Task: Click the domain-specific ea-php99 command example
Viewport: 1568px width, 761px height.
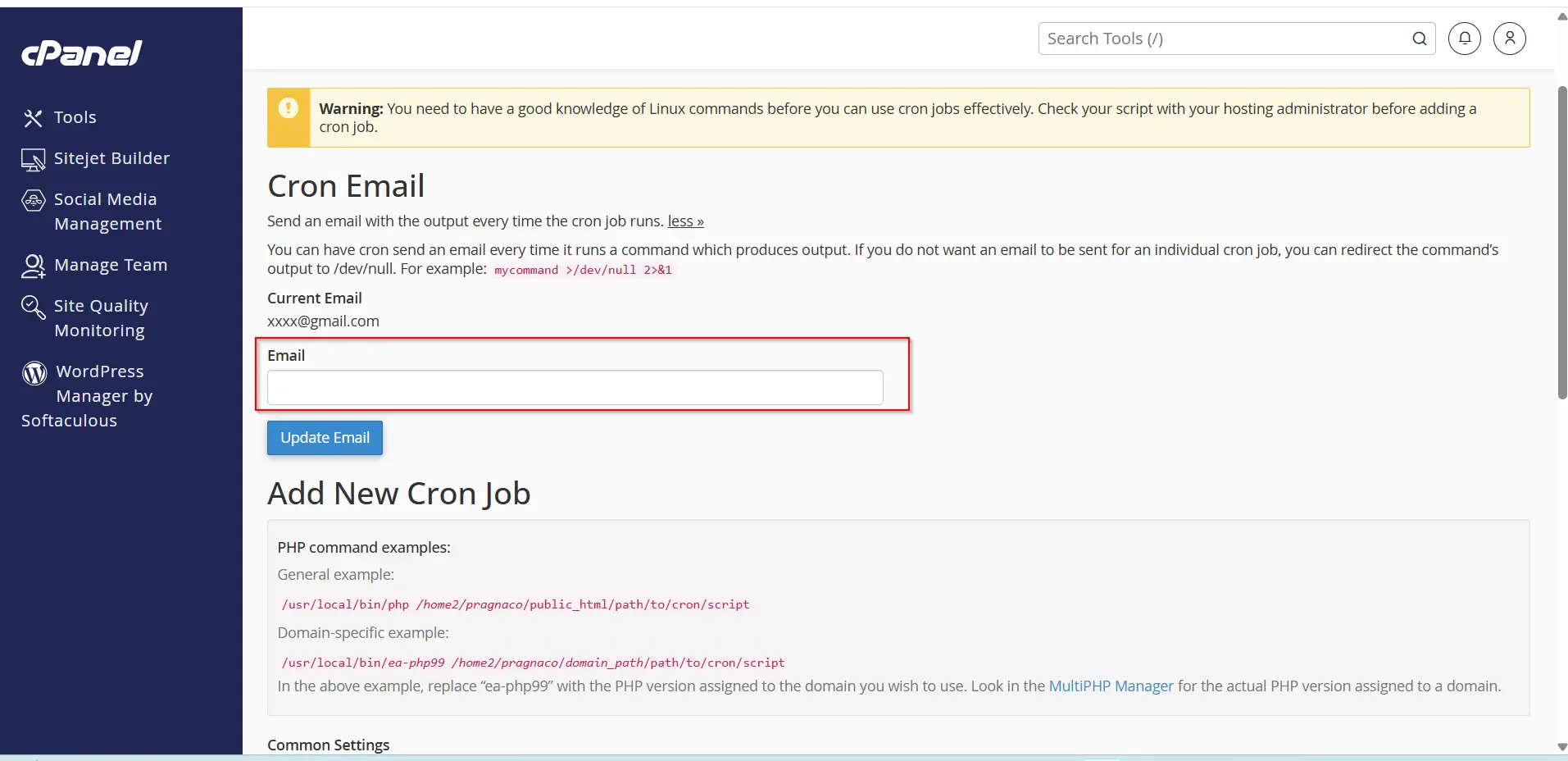Action: coord(533,663)
